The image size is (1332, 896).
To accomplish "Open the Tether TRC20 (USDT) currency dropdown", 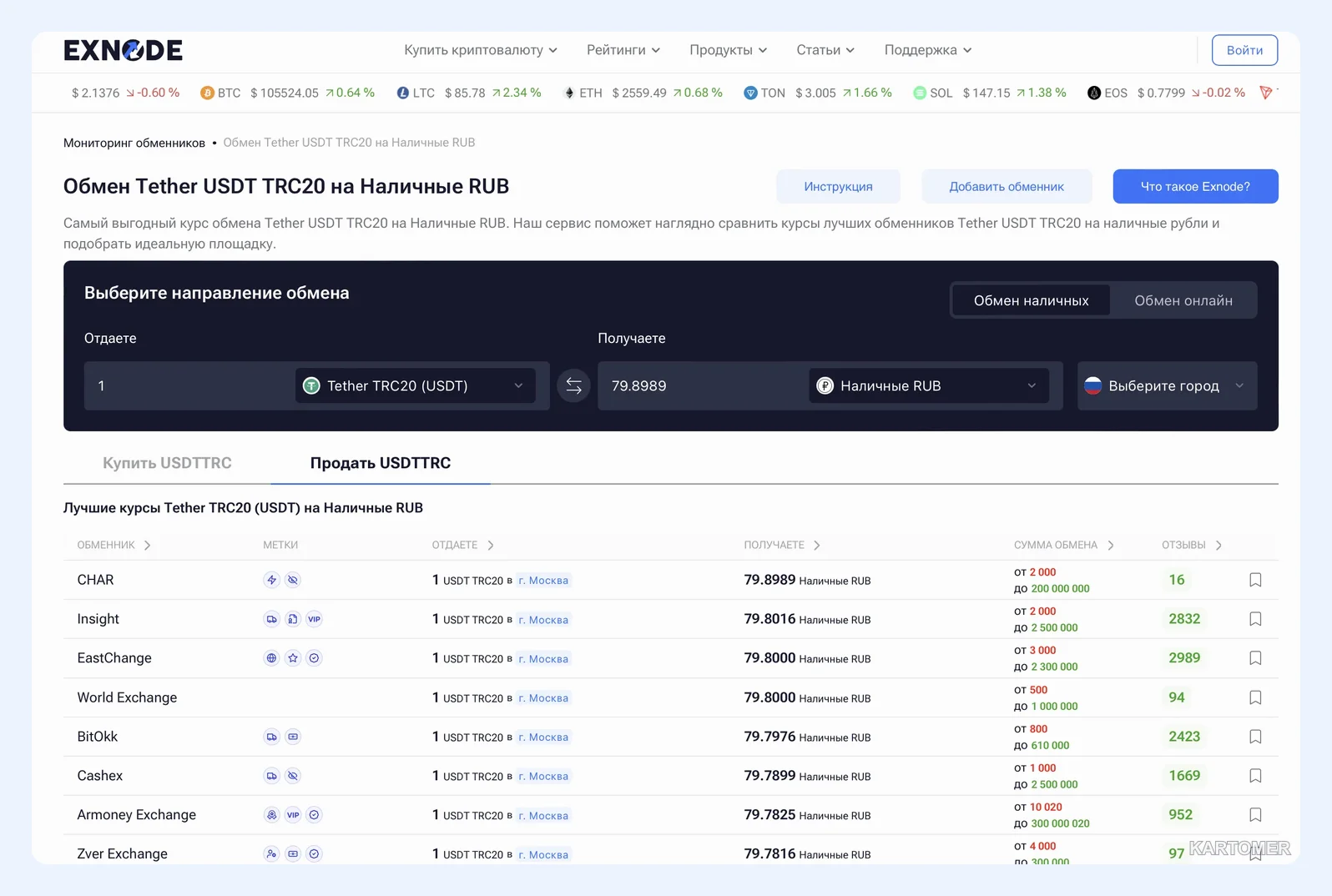I will (x=416, y=385).
